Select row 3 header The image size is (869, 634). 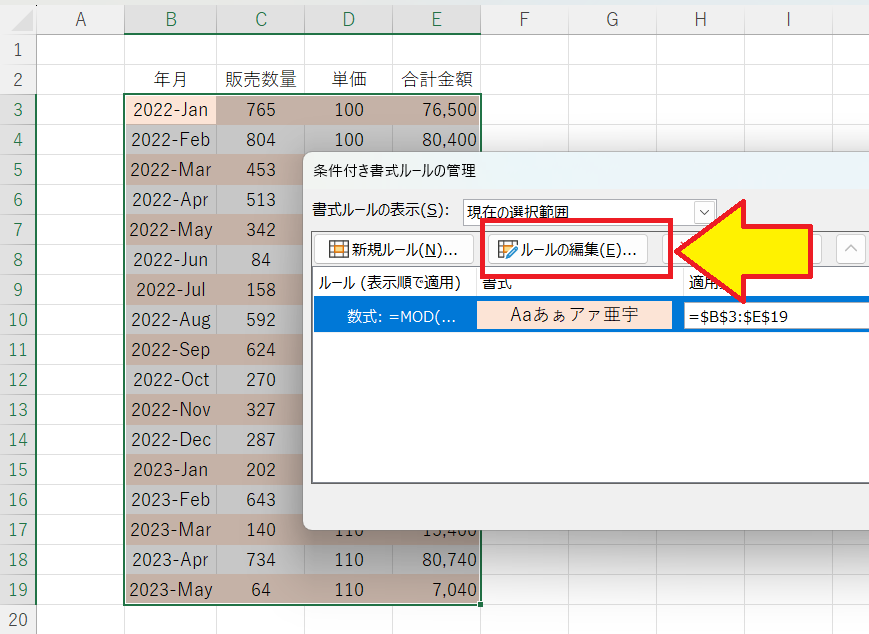click(17, 110)
